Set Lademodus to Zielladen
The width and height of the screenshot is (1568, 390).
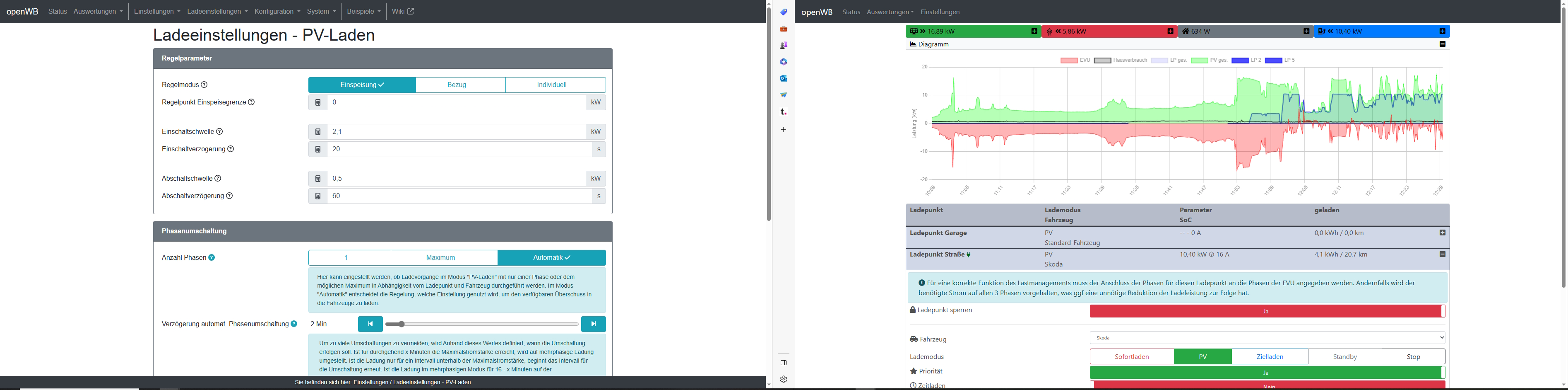(x=1270, y=357)
